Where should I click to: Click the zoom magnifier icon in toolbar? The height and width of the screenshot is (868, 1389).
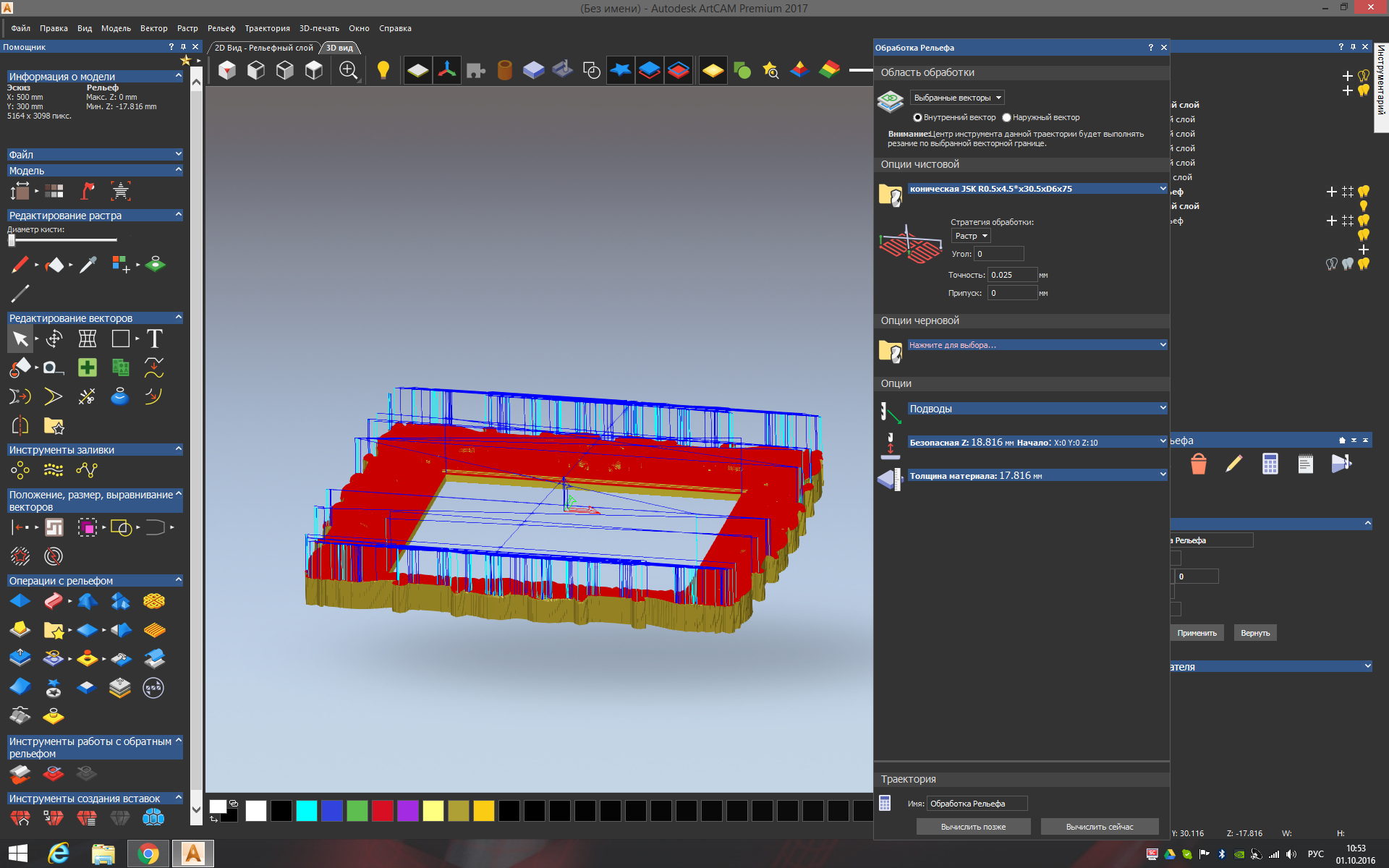click(x=348, y=70)
